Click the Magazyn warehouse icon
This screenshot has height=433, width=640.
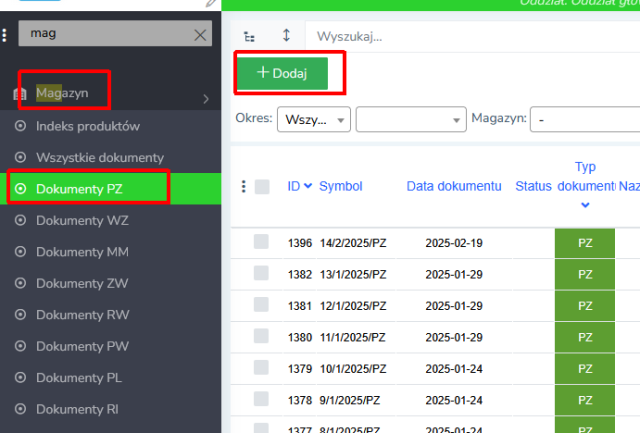(x=20, y=93)
